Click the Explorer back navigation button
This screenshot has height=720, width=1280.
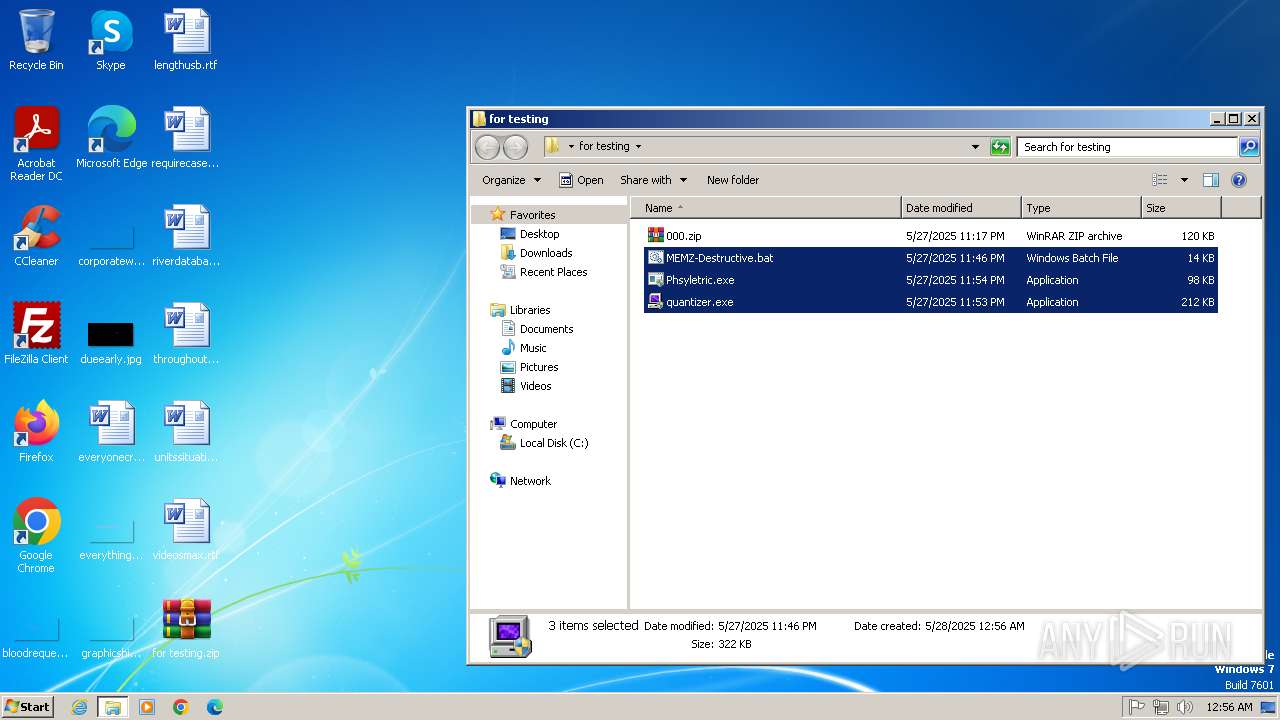487,147
